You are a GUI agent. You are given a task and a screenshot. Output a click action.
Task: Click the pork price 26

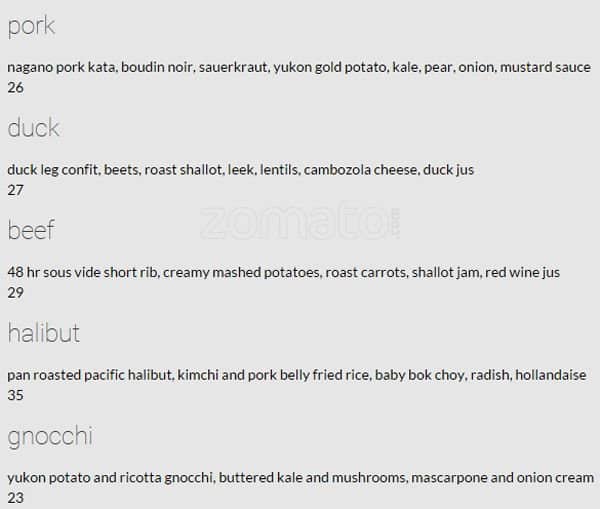tap(15, 87)
